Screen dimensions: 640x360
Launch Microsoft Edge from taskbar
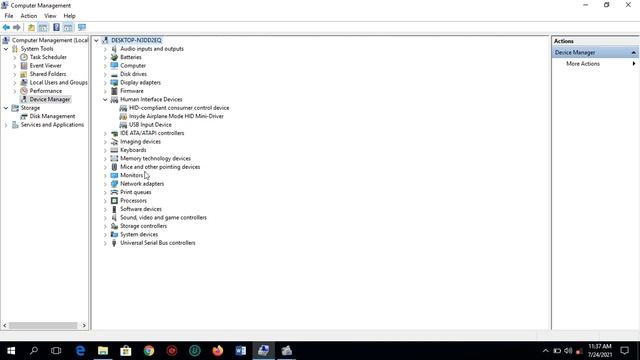[x=80, y=351]
